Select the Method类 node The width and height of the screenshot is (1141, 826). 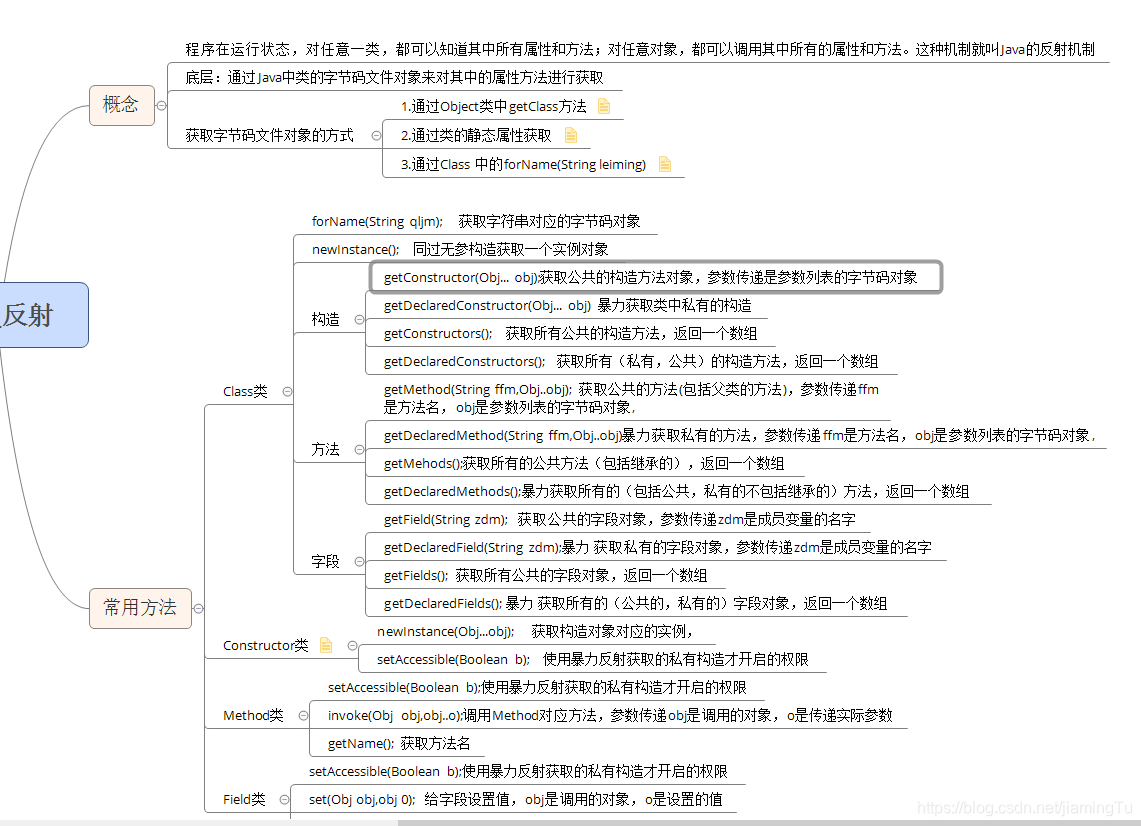coord(253,715)
